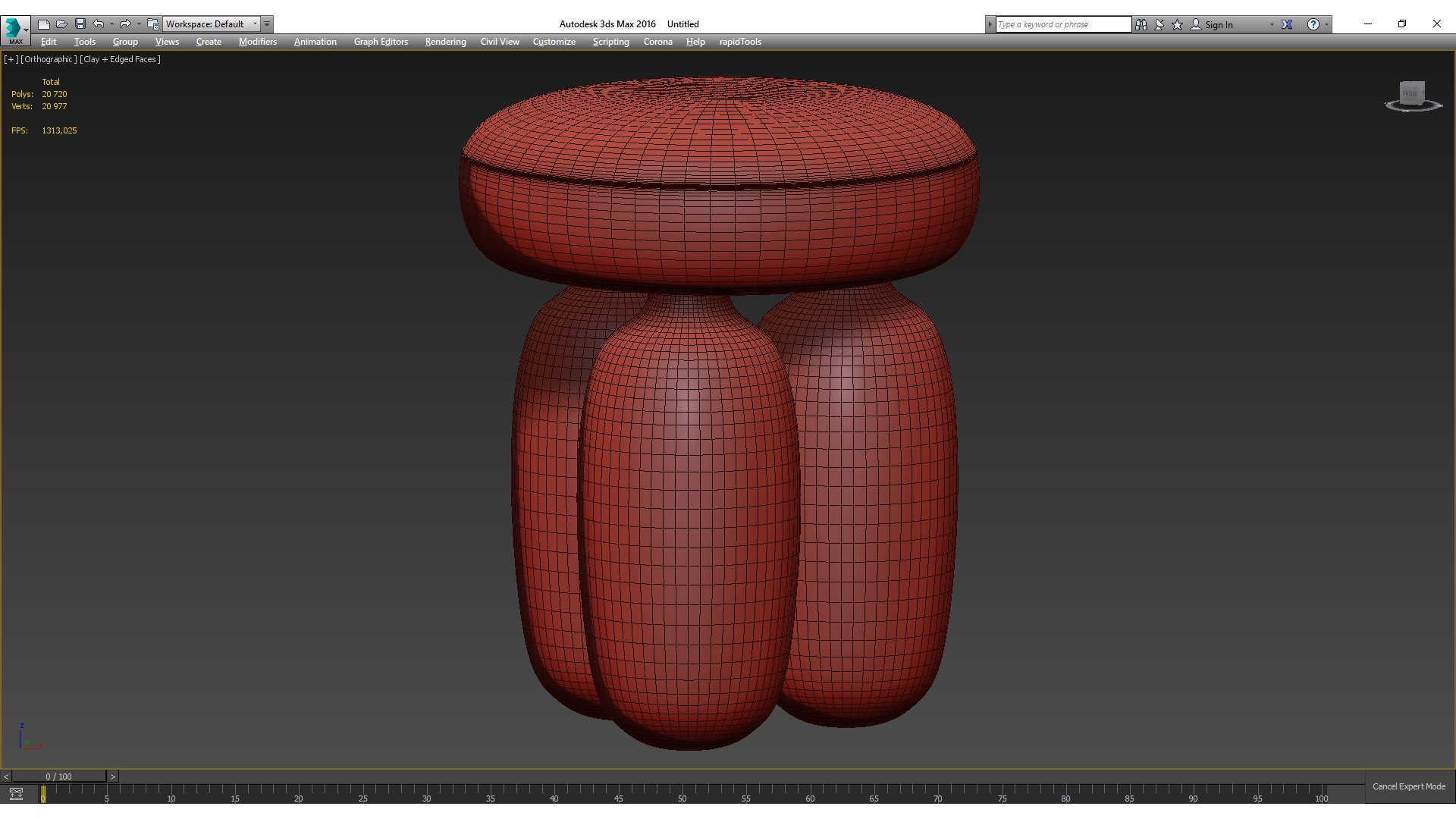Undo the last action
This screenshot has width=1456, height=819.
pos(99,24)
